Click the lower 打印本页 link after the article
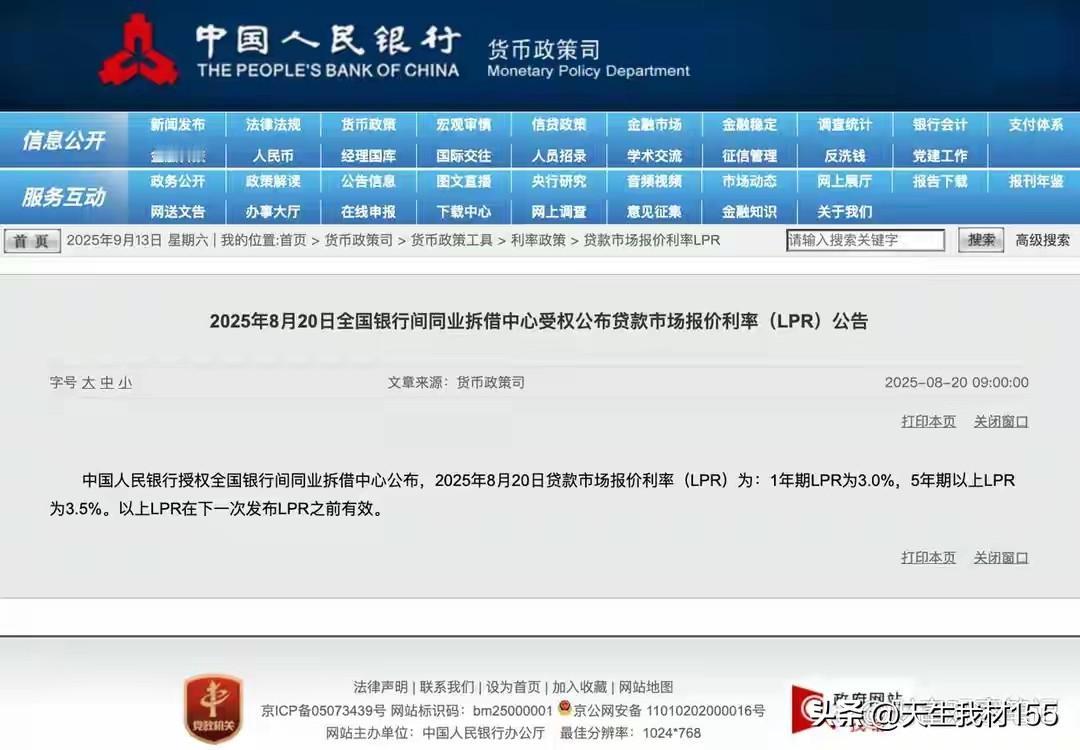This screenshot has width=1080, height=750. [x=928, y=558]
